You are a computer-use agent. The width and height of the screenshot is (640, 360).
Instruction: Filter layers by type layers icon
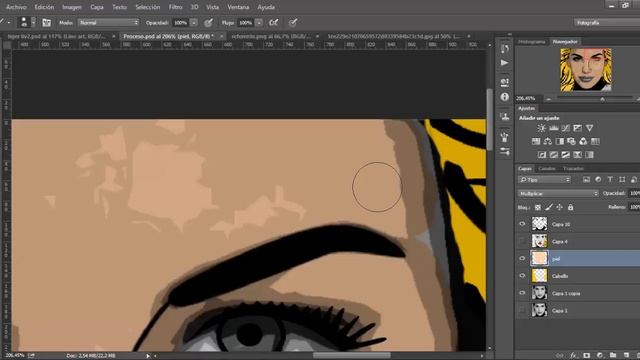[x=610, y=180]
